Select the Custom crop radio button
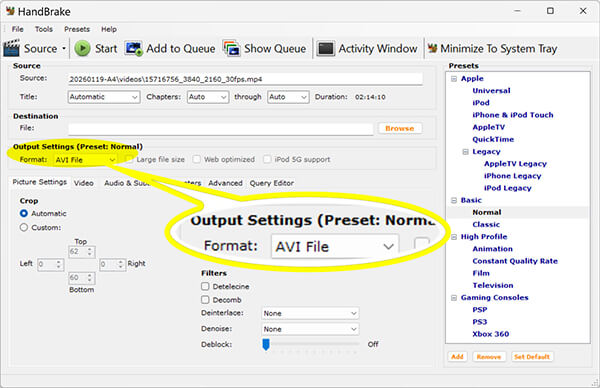 point(24,227)
